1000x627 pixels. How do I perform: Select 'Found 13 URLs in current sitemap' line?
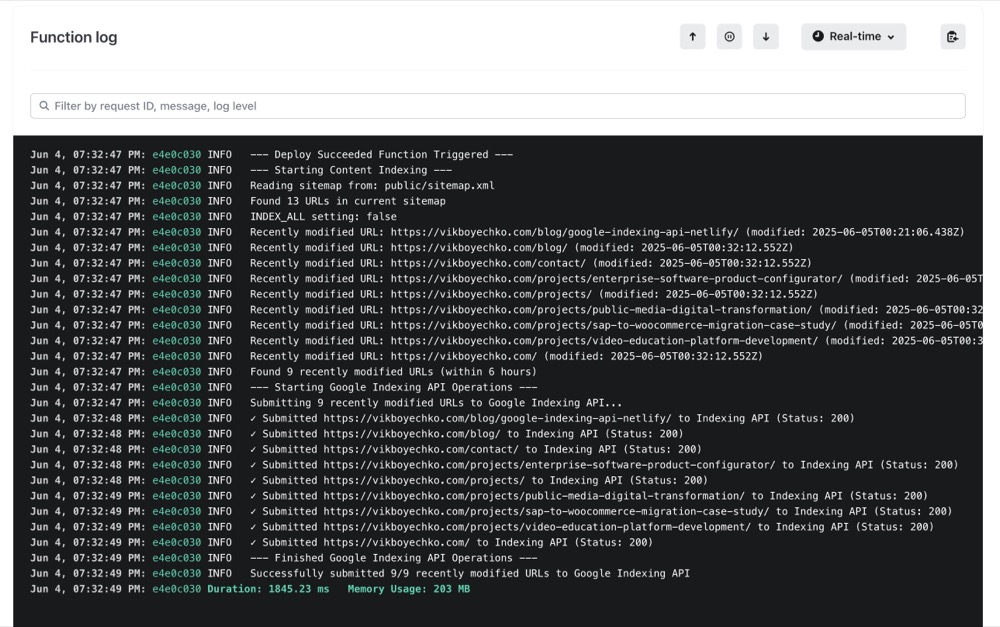click(238, 201)
